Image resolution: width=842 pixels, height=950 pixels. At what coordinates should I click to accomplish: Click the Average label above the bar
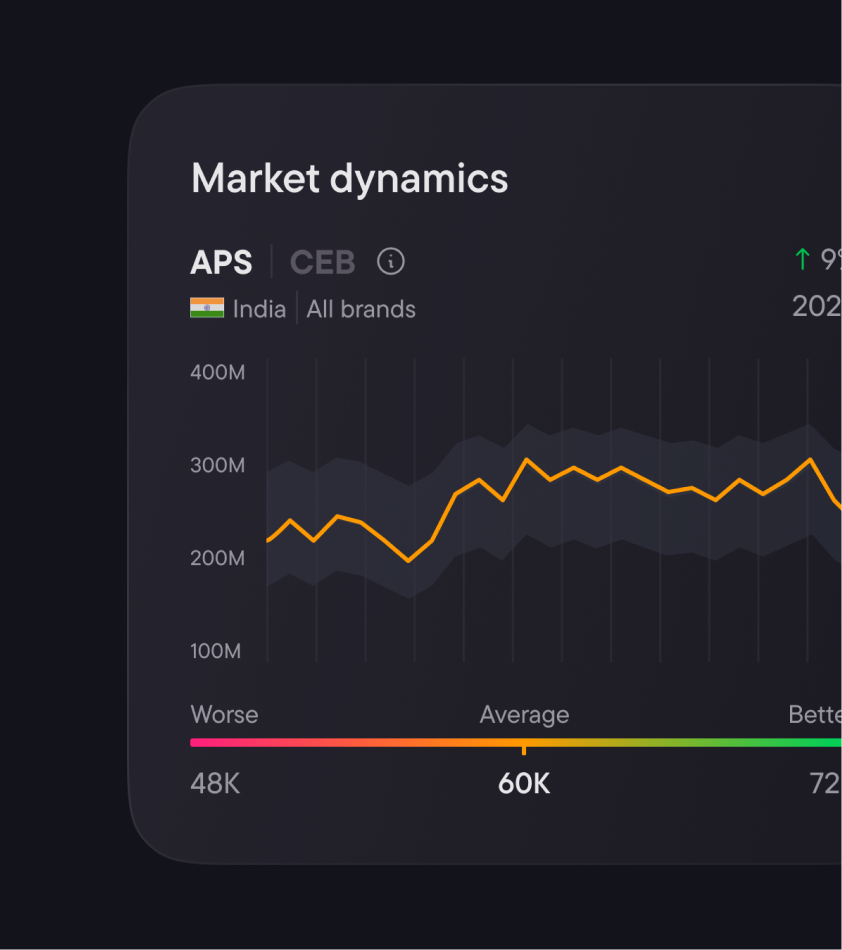coord(524,715)
